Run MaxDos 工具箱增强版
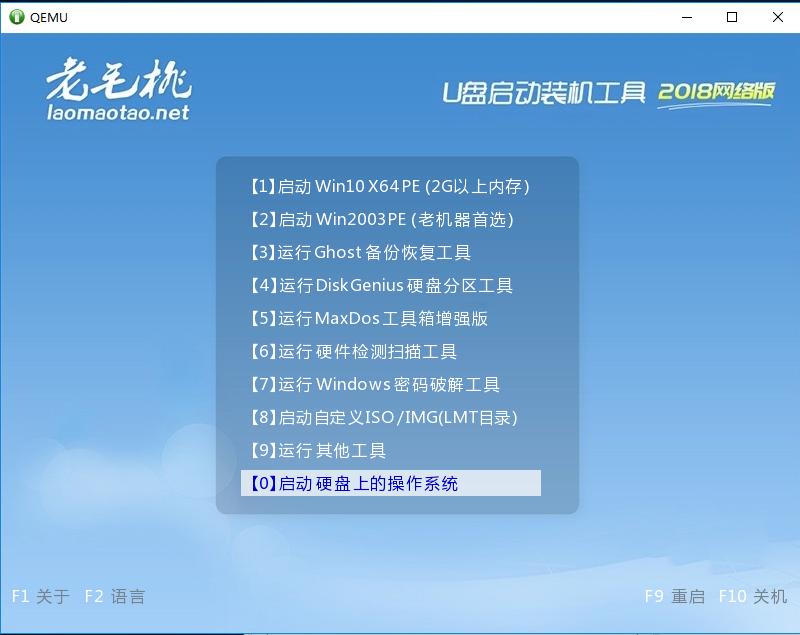The image size is (800, 635). click(x=370, y=318)
